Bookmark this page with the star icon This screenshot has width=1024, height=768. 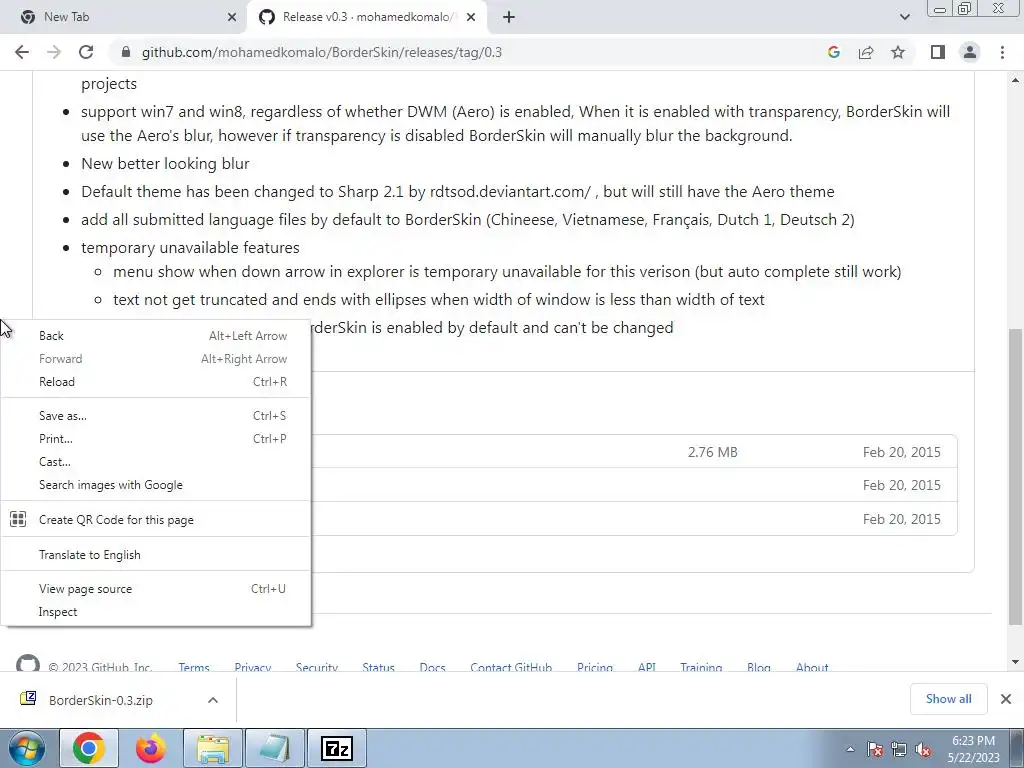coord(898,52)
